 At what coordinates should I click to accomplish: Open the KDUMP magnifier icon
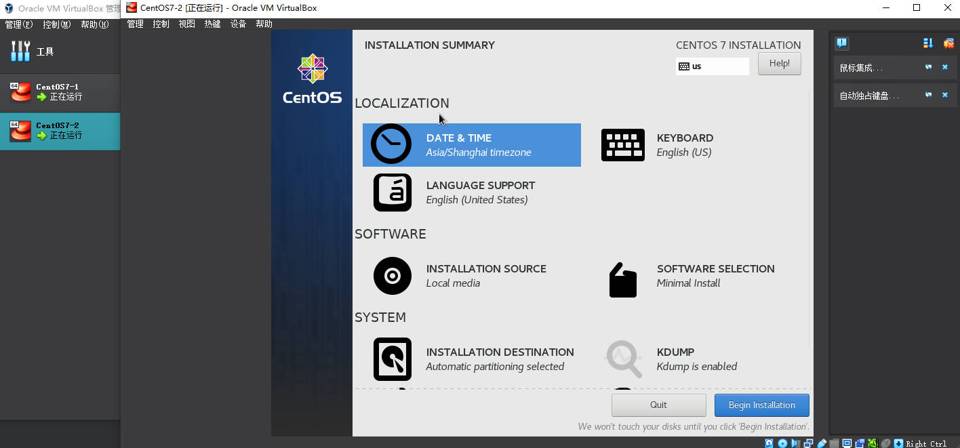click(x=623, y=359)
